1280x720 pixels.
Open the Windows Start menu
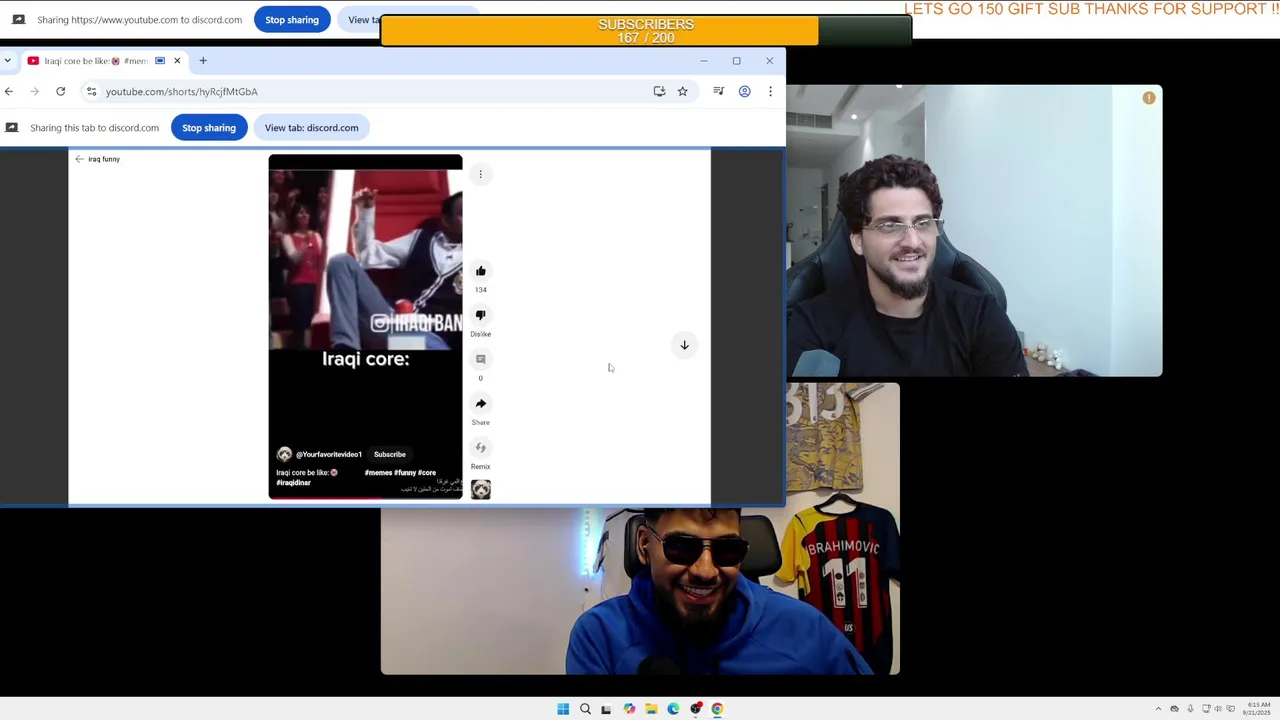563,709
